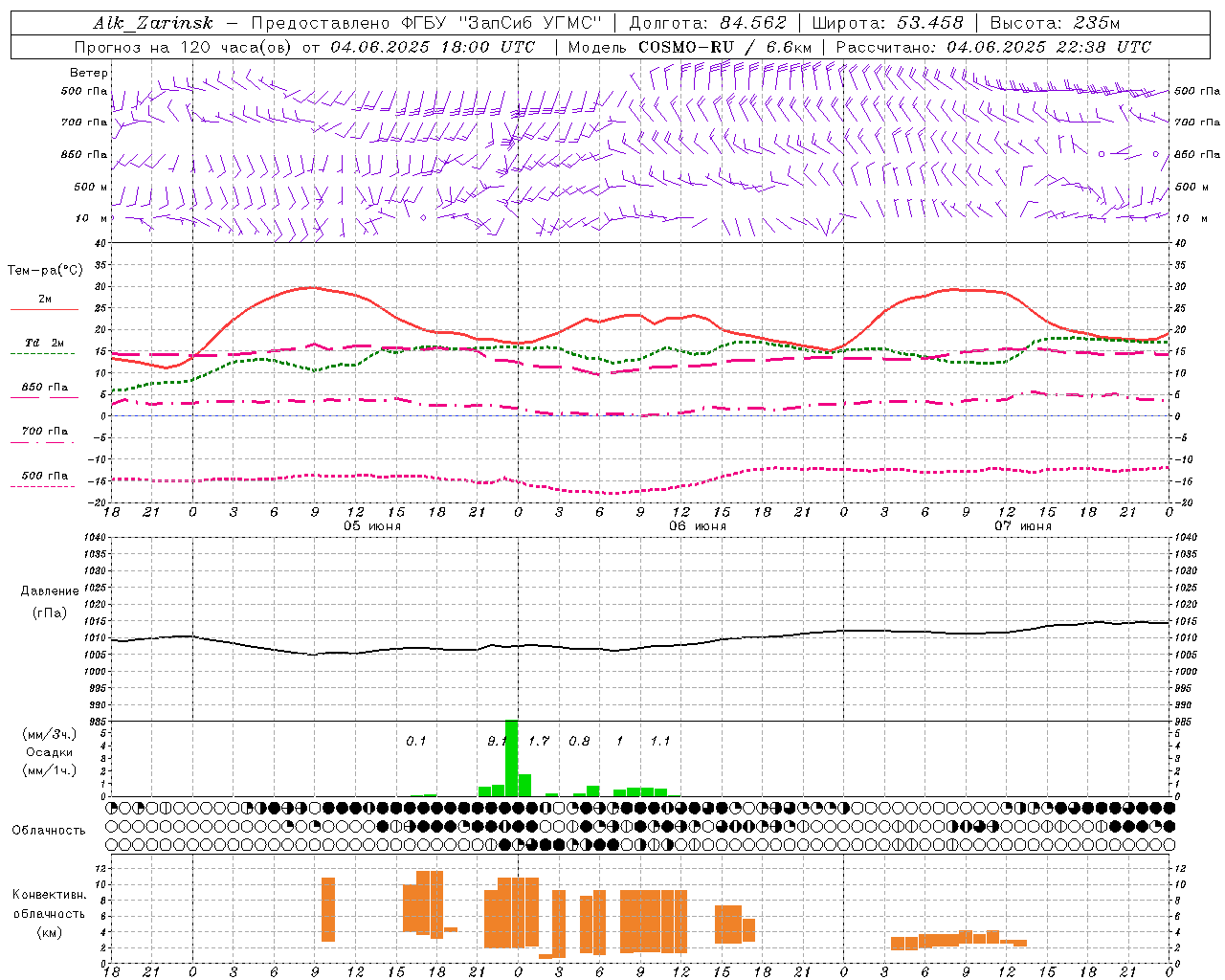Click the Облачность cloud cover label

49,830
